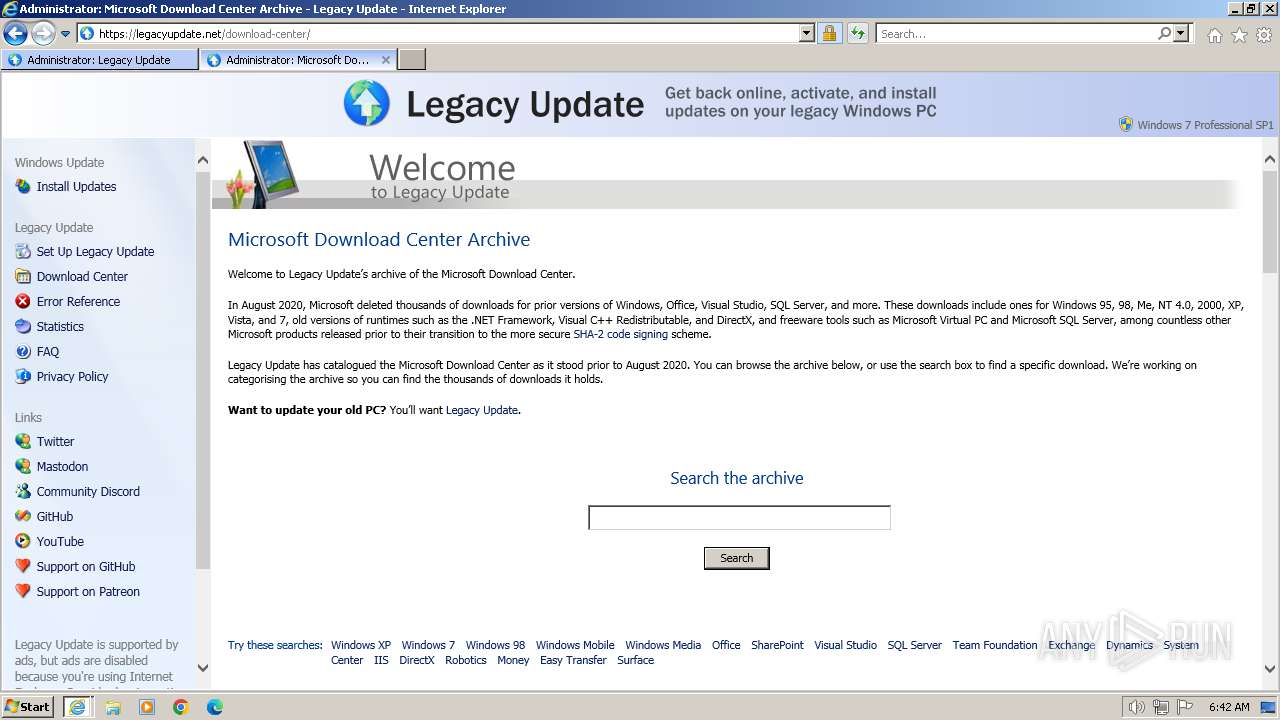Click the Privacy Policy shield icon

tap(23, 376)
